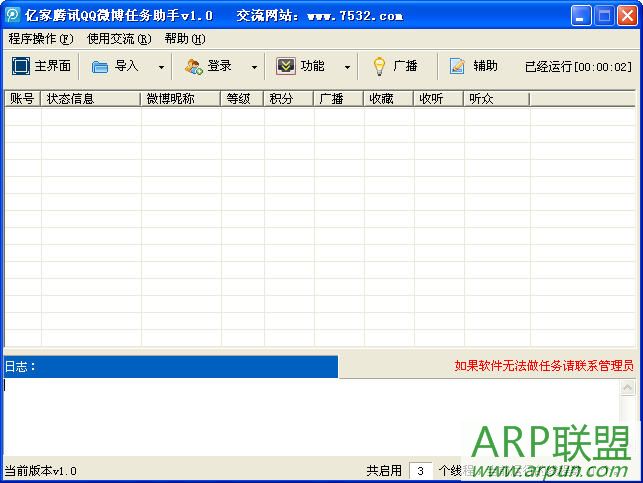Expand the 登录 dropdown arrow
Image resolution: width=643 pixels, height=483 pixels.
[x=254, y=67]
